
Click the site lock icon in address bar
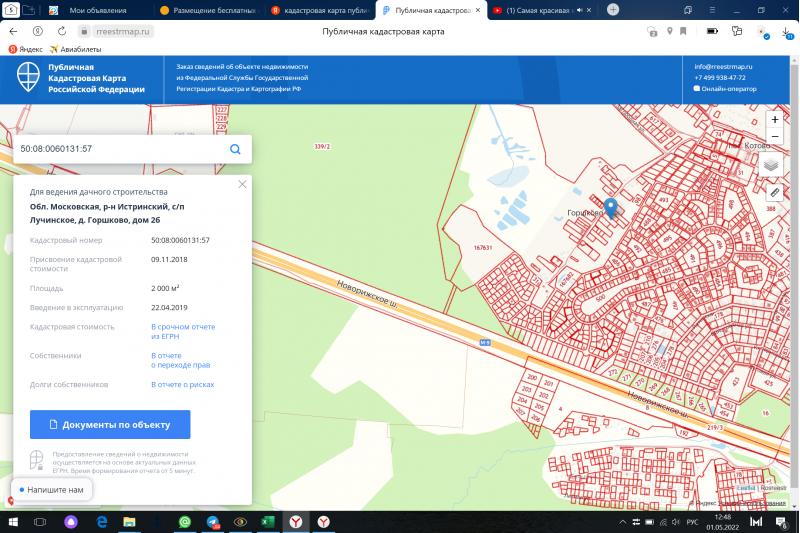pos(84,31)
